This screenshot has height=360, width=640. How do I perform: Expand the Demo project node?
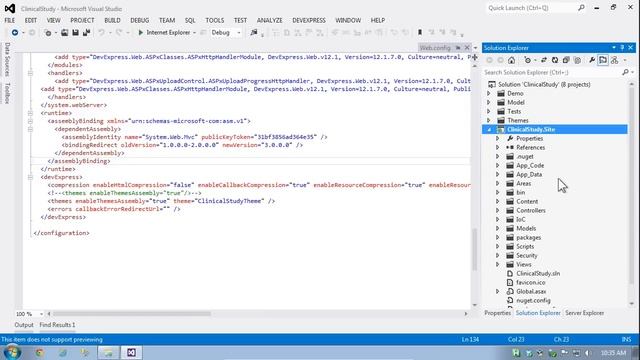489,93
